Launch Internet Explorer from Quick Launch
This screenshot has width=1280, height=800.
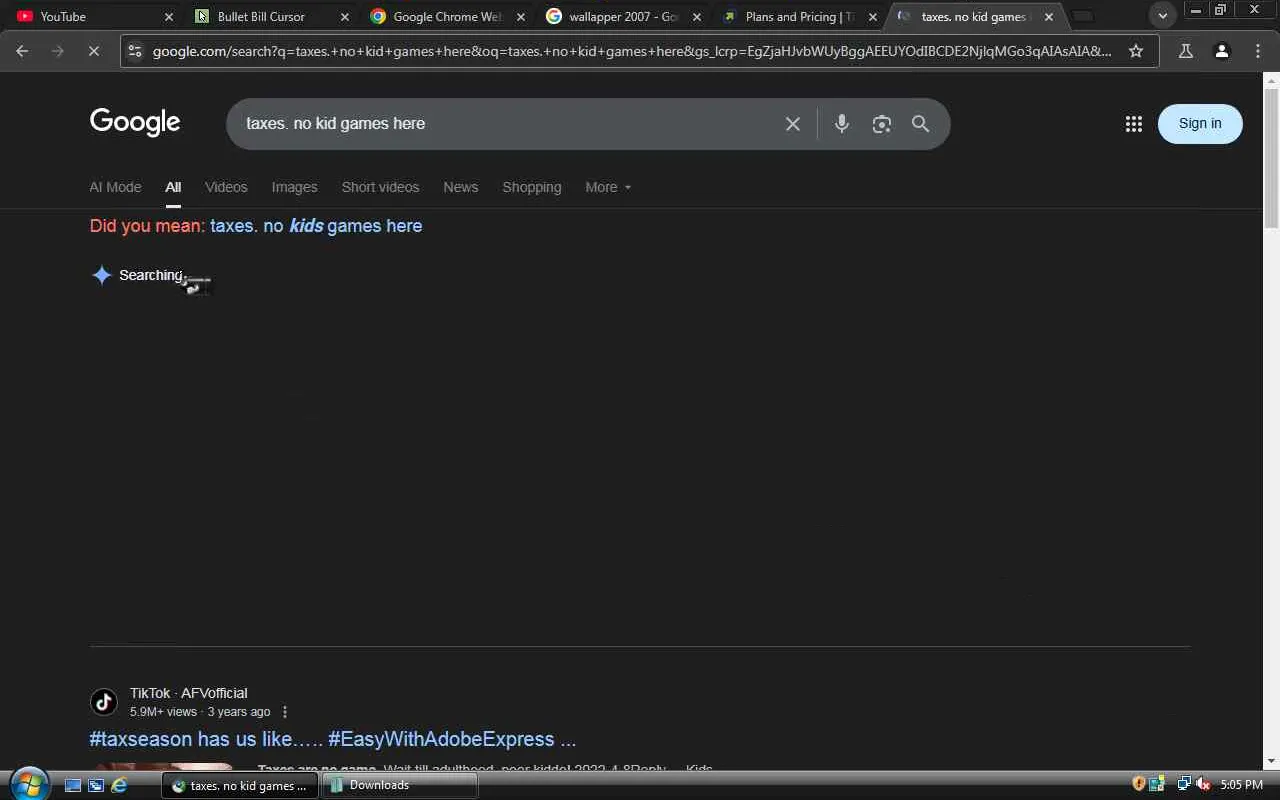coord(119,785)
